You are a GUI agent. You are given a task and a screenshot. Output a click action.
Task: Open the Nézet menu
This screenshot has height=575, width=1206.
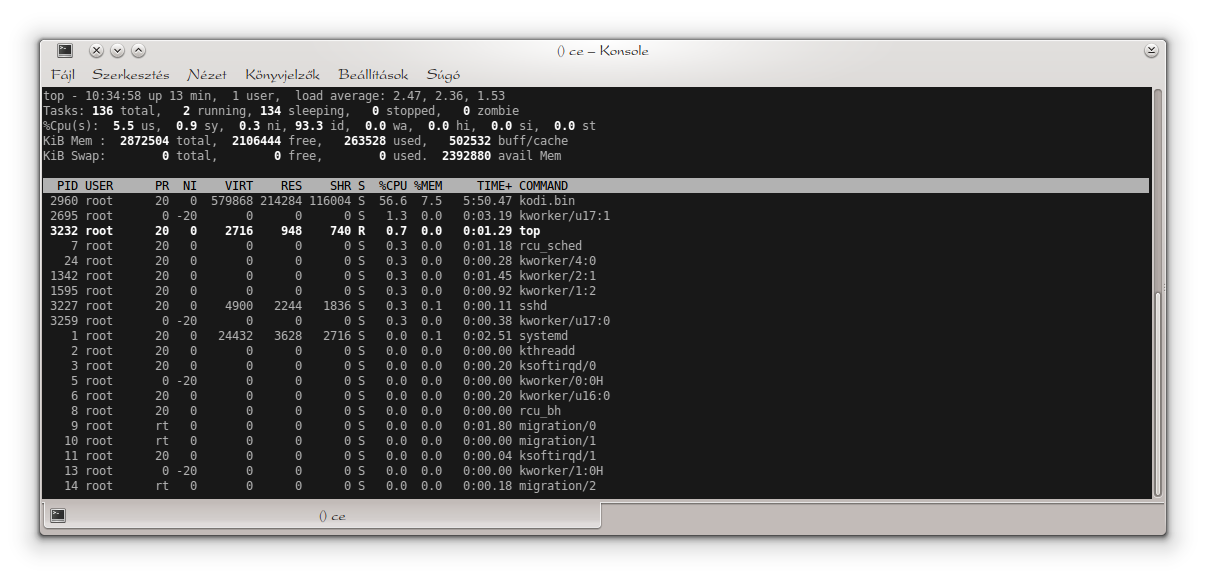click(x=207, y=75)
